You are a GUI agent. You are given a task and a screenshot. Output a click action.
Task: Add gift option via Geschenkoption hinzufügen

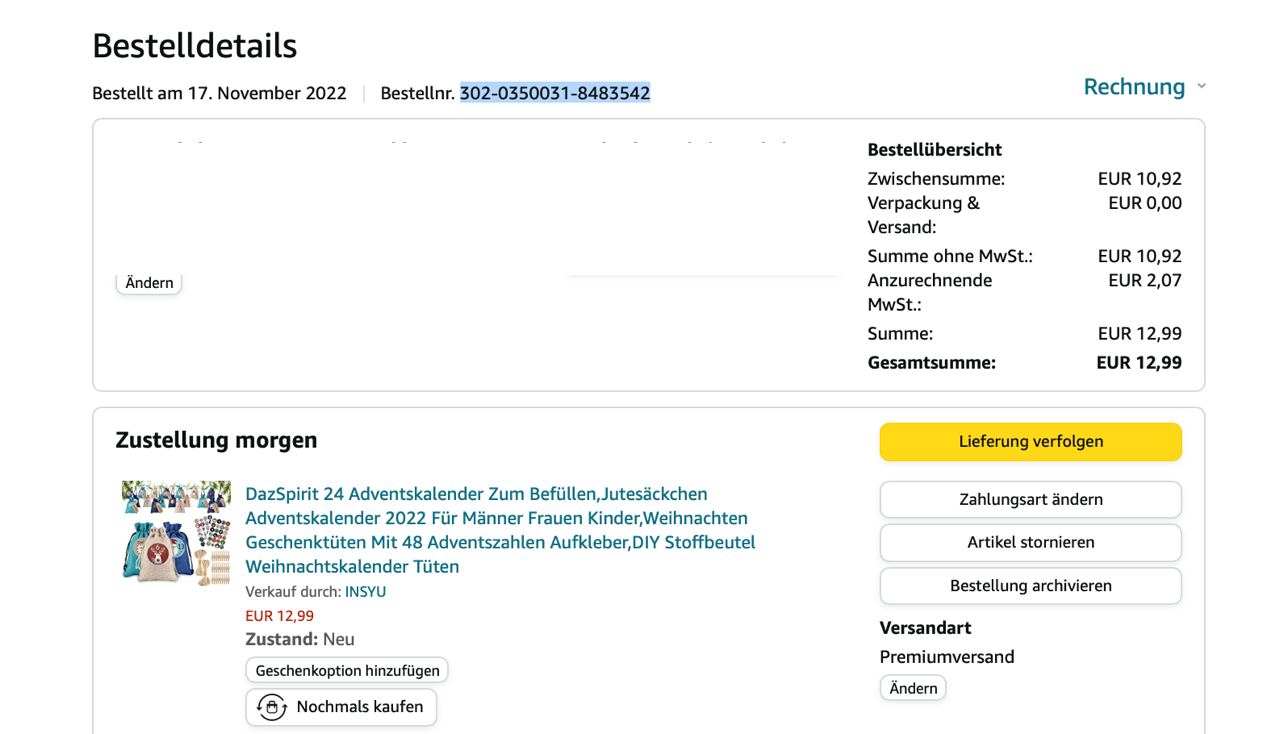pyautogui.click(x=347, y=670)
